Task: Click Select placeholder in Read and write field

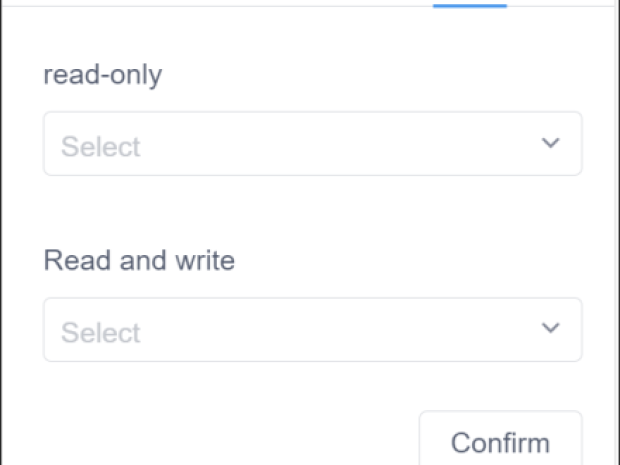Action: click(x=100, y=333)
